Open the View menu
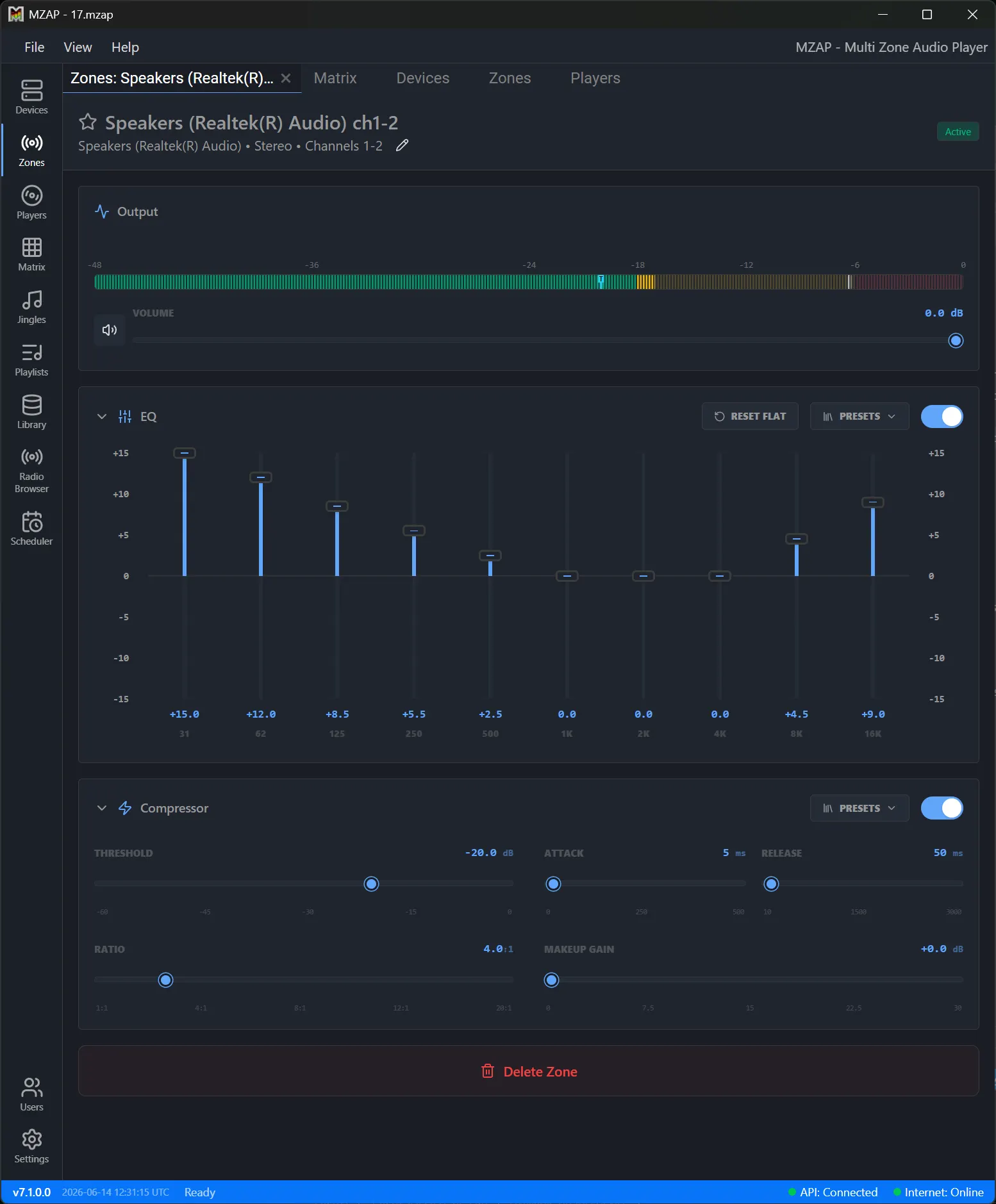996x1204 pixels. tap(78, 47)
